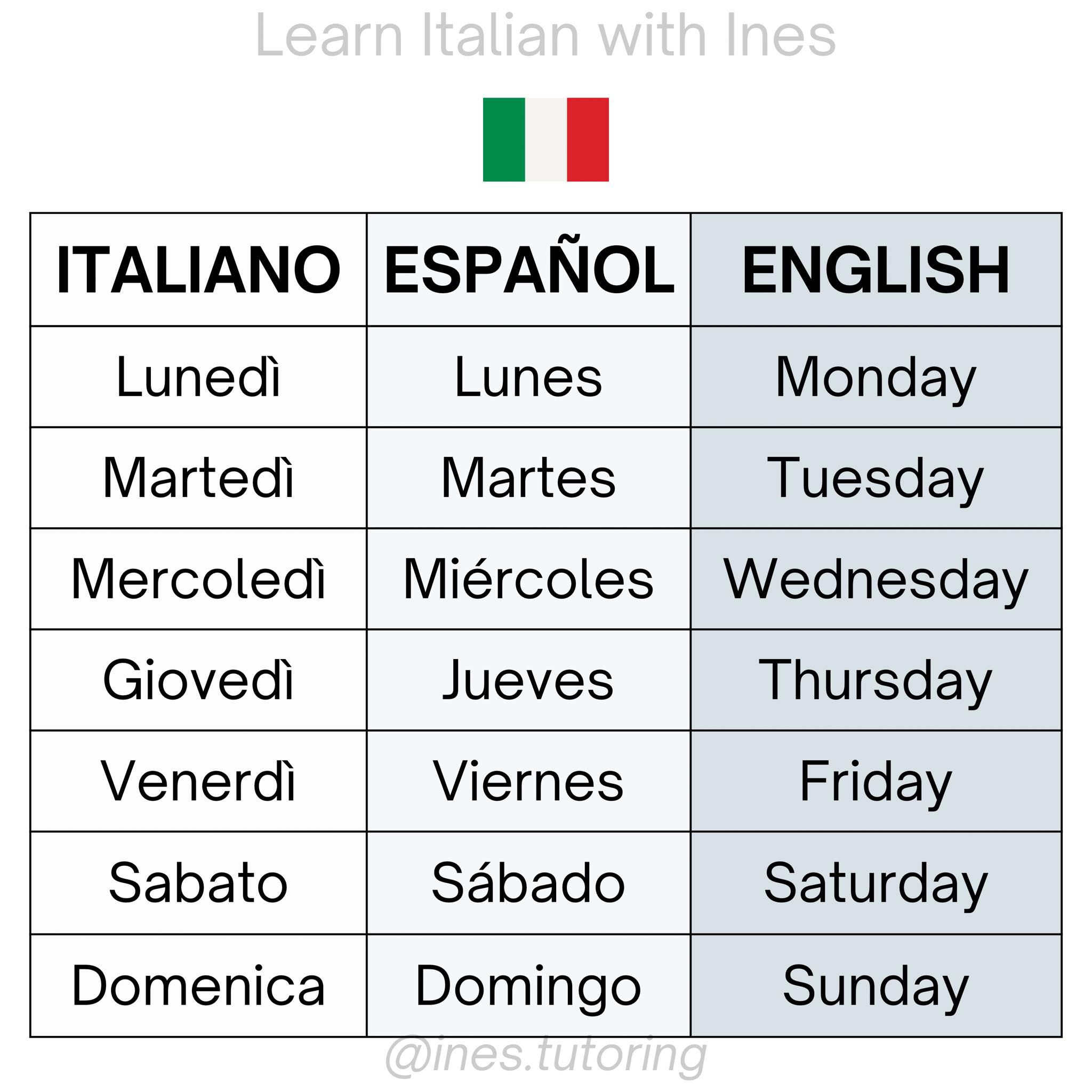Click the Wednesday cell
This screenshot has width=1092, height=1092.
point(876,579)
